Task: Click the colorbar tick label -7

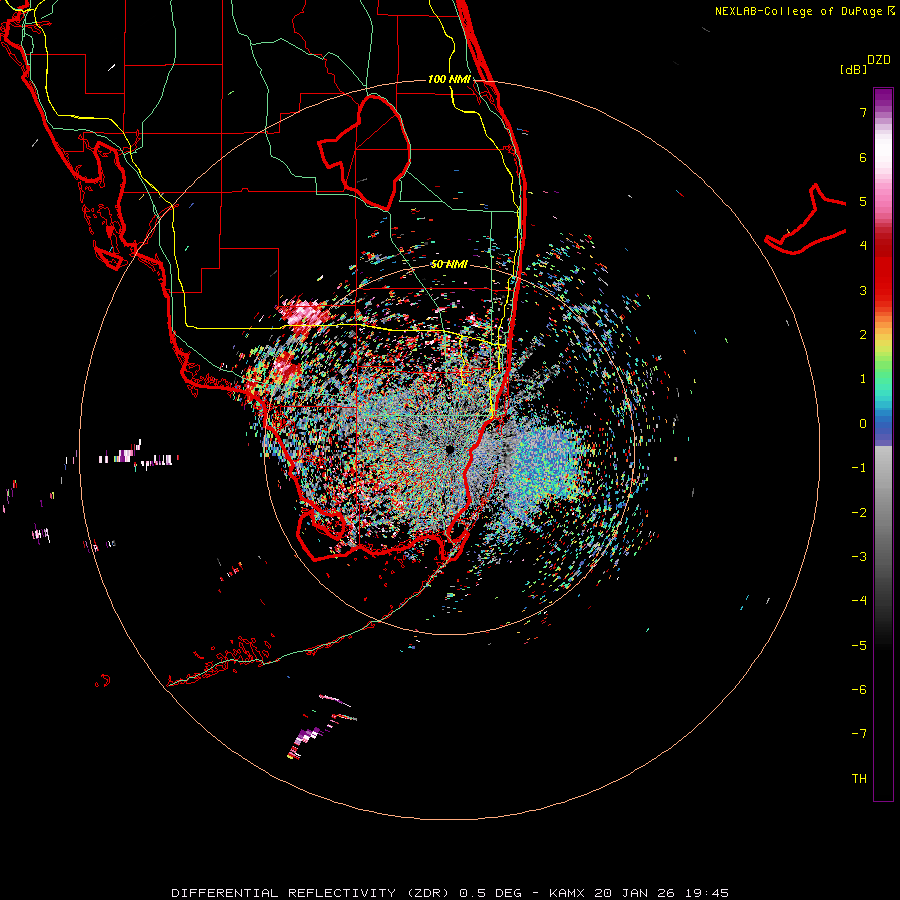Action: click(859, 734)
